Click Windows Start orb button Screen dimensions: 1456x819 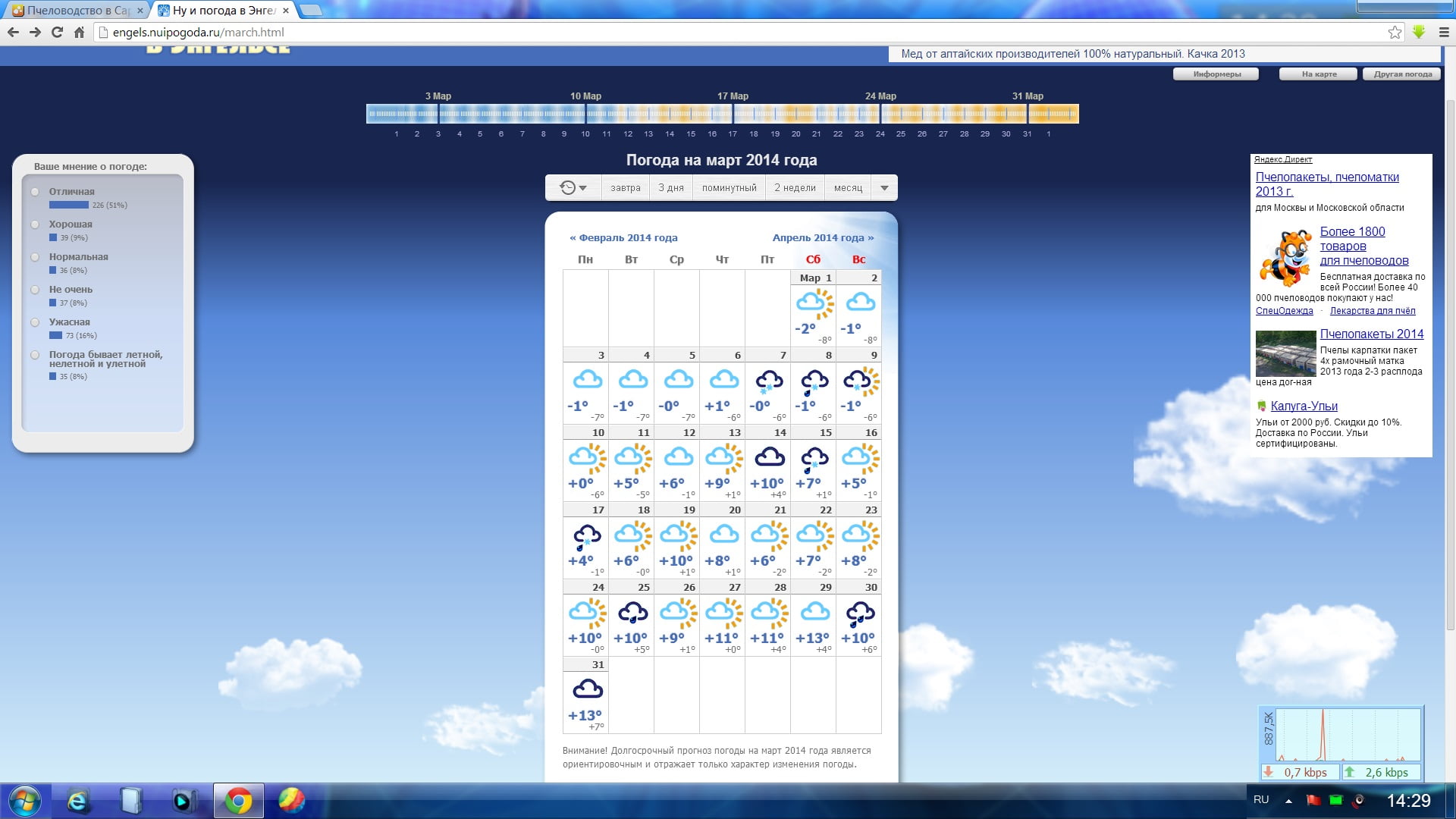(x=24, y=801)
